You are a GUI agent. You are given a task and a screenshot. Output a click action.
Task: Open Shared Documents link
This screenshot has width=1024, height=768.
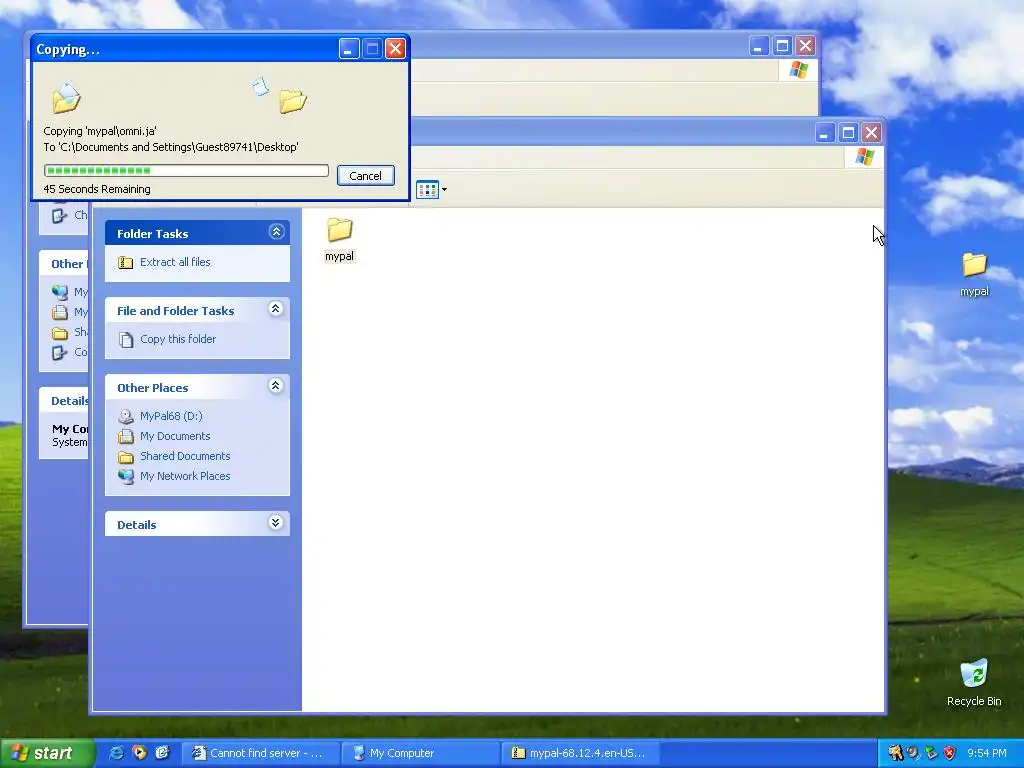pos(185,456)
